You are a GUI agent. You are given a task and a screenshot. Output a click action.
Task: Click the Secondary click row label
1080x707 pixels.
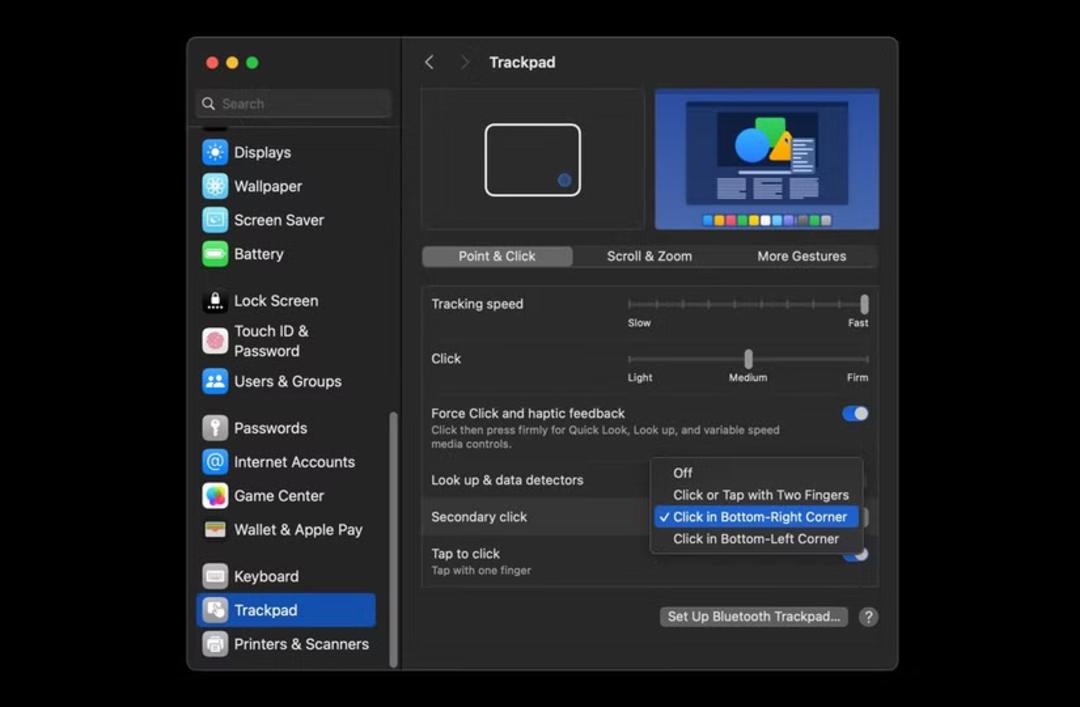479,517
